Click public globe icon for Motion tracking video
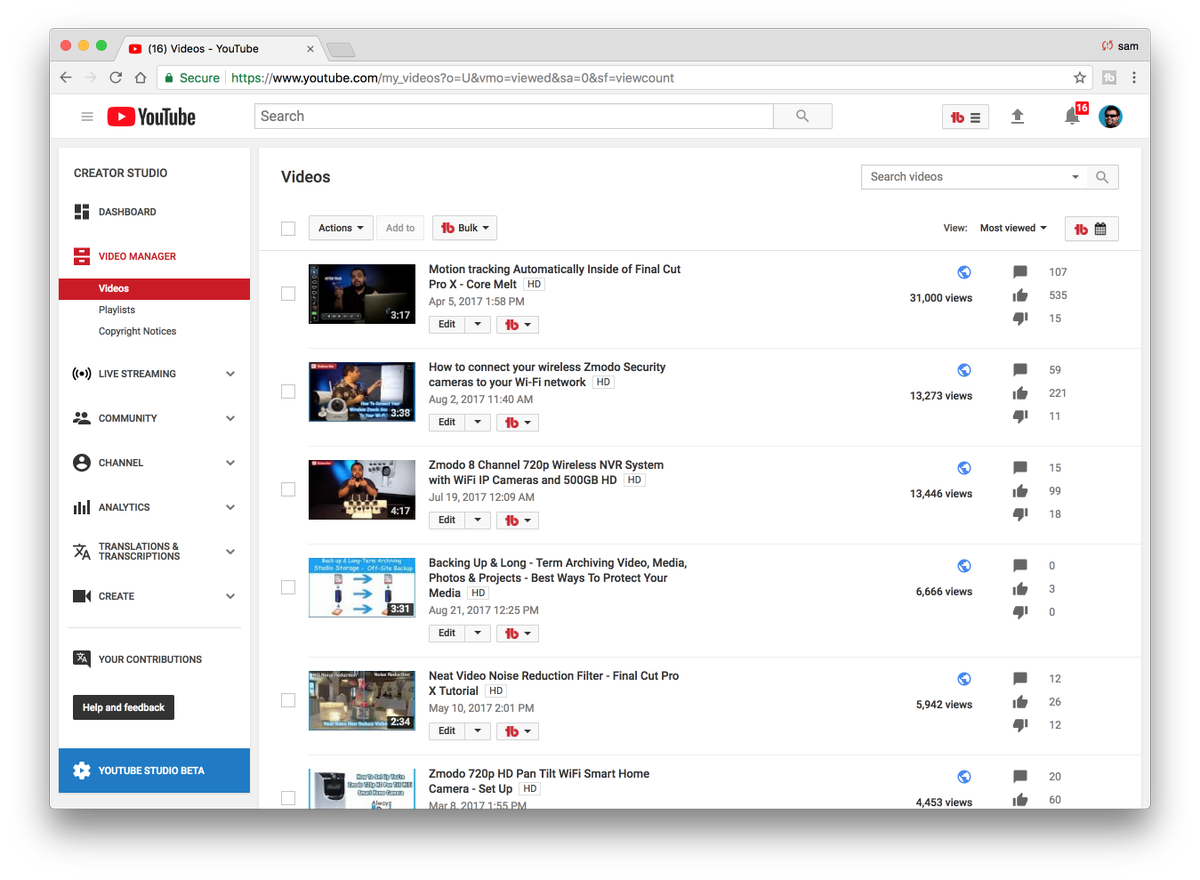 pyautogui.click(x=964, y=272)
